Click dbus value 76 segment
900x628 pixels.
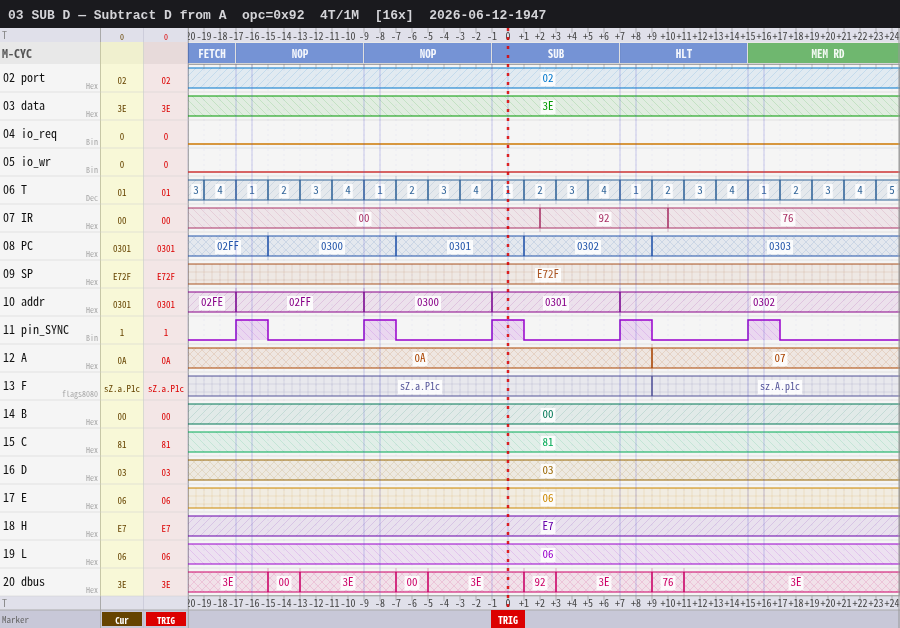[x=668, y=582]
